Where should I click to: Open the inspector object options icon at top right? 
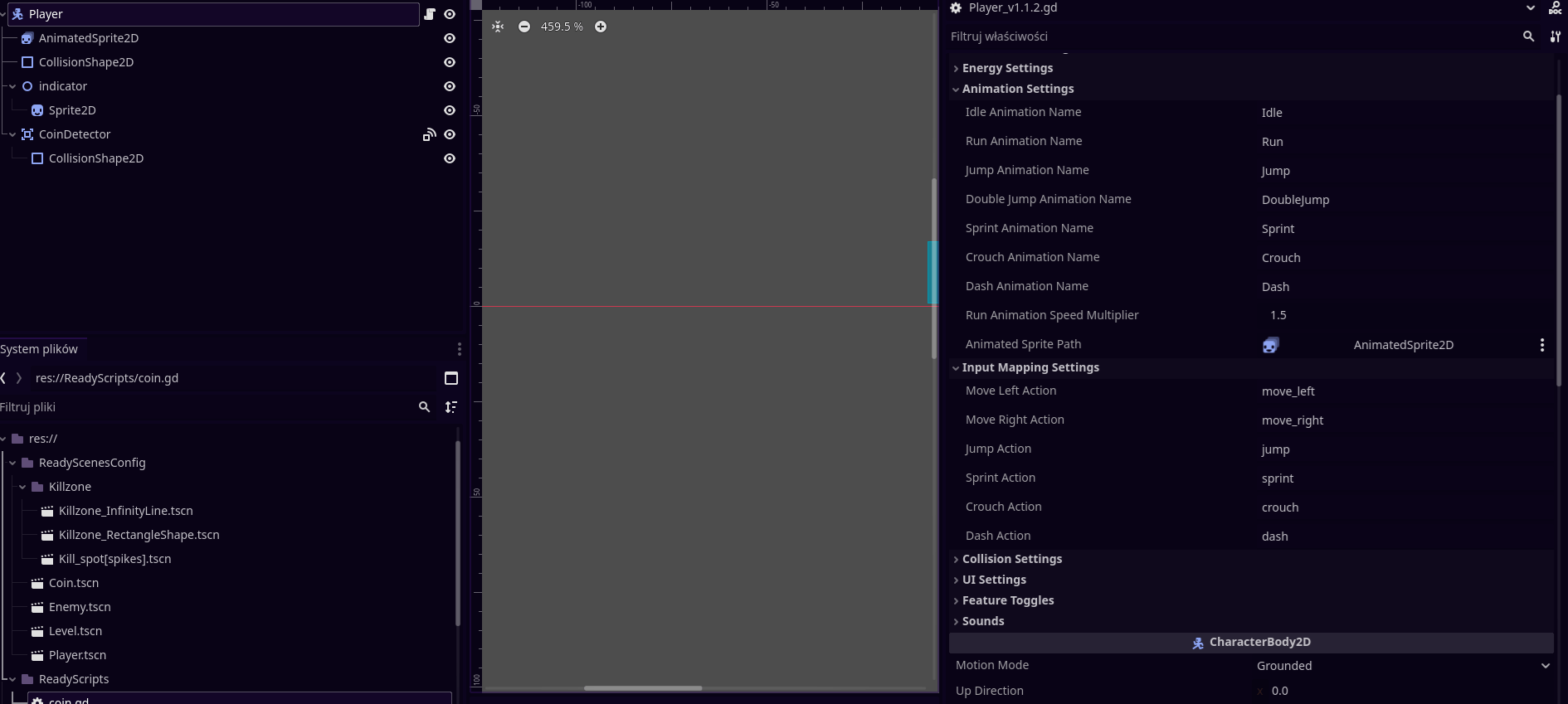coord(1556,8)
